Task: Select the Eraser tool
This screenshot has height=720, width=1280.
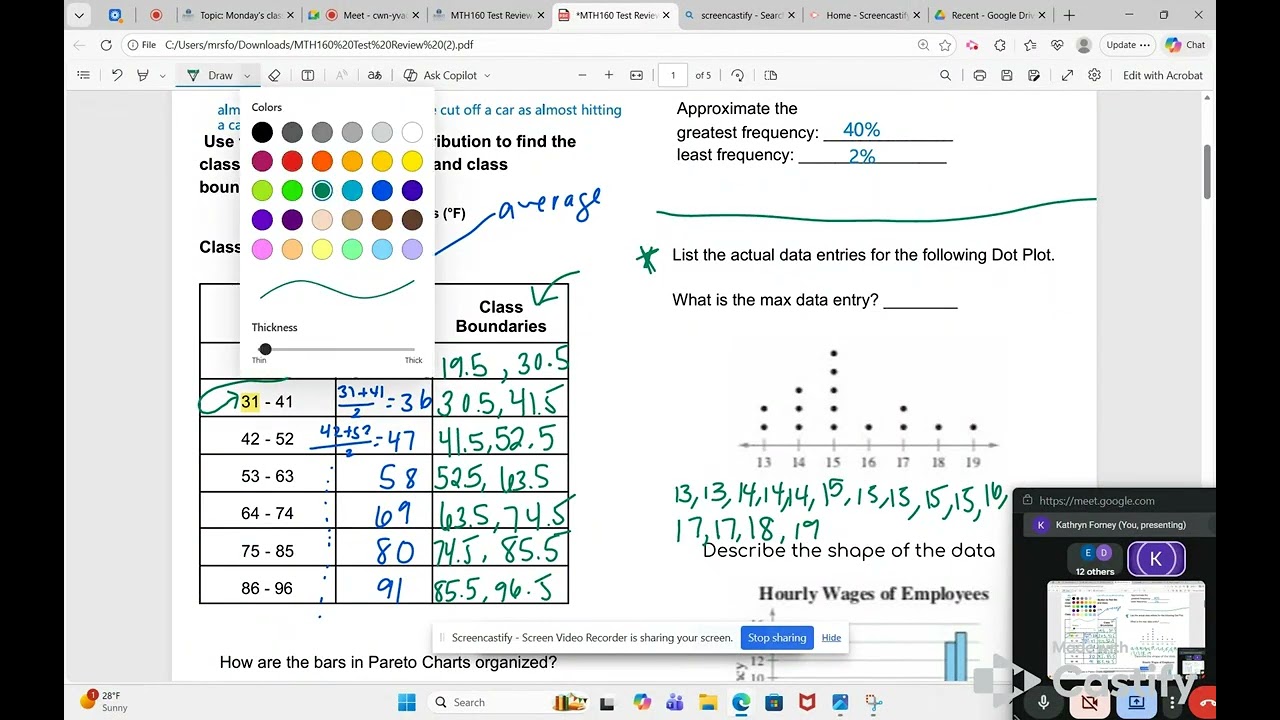Action: tap(274, 75)
